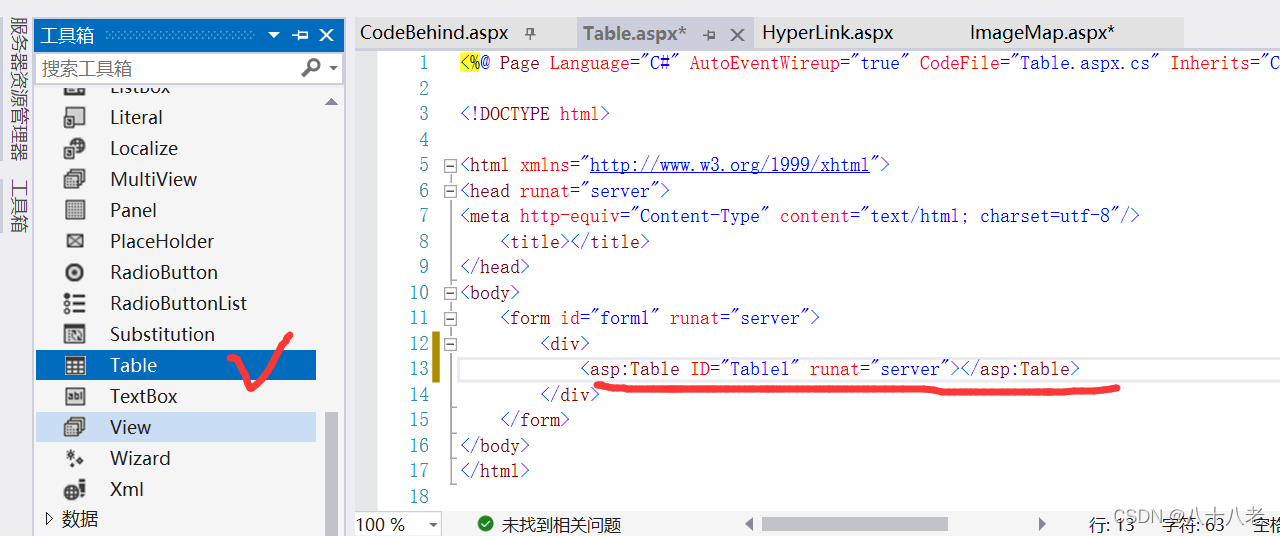Follow the http://www.w3.org/1999/xhtml link
The width and height of the screenshot is (1280, 536).
pyautogui.click(x=730, y=165)
